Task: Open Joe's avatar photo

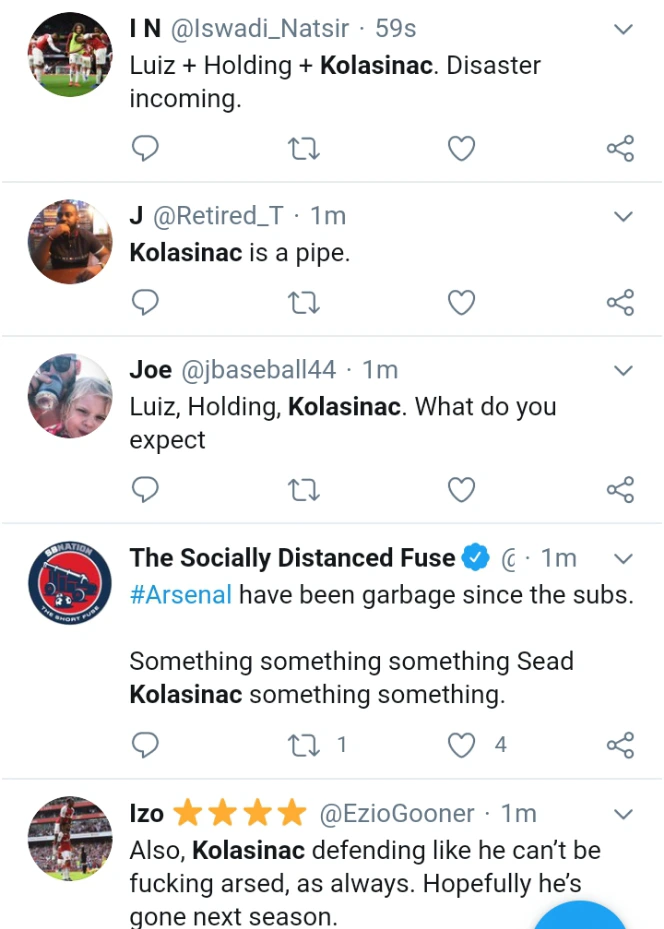Action: coord(70,396)
